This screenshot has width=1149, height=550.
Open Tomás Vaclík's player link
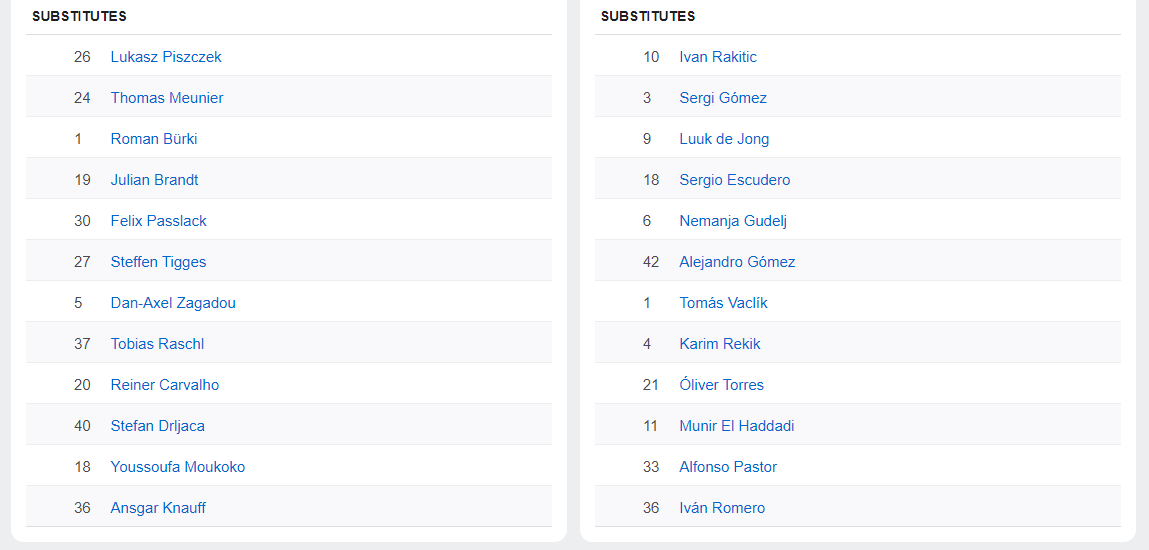point(724,303)
